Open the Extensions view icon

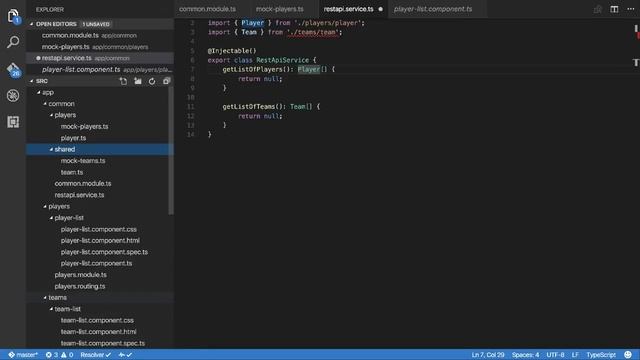(13, 122)
